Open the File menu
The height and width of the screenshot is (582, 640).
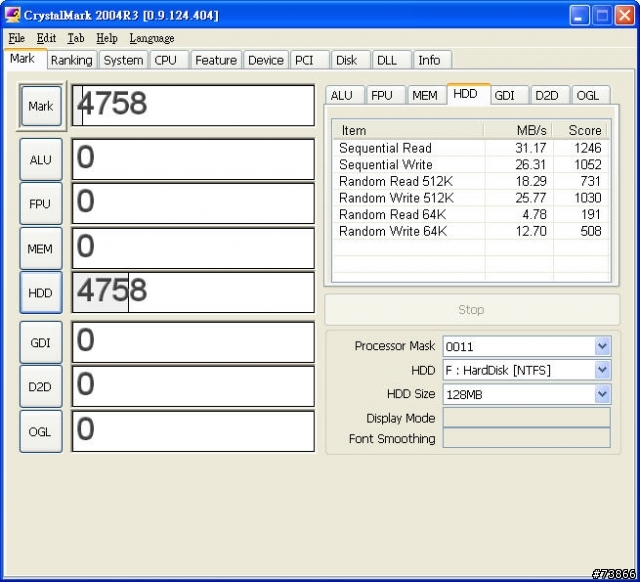[x=17, y=38]
